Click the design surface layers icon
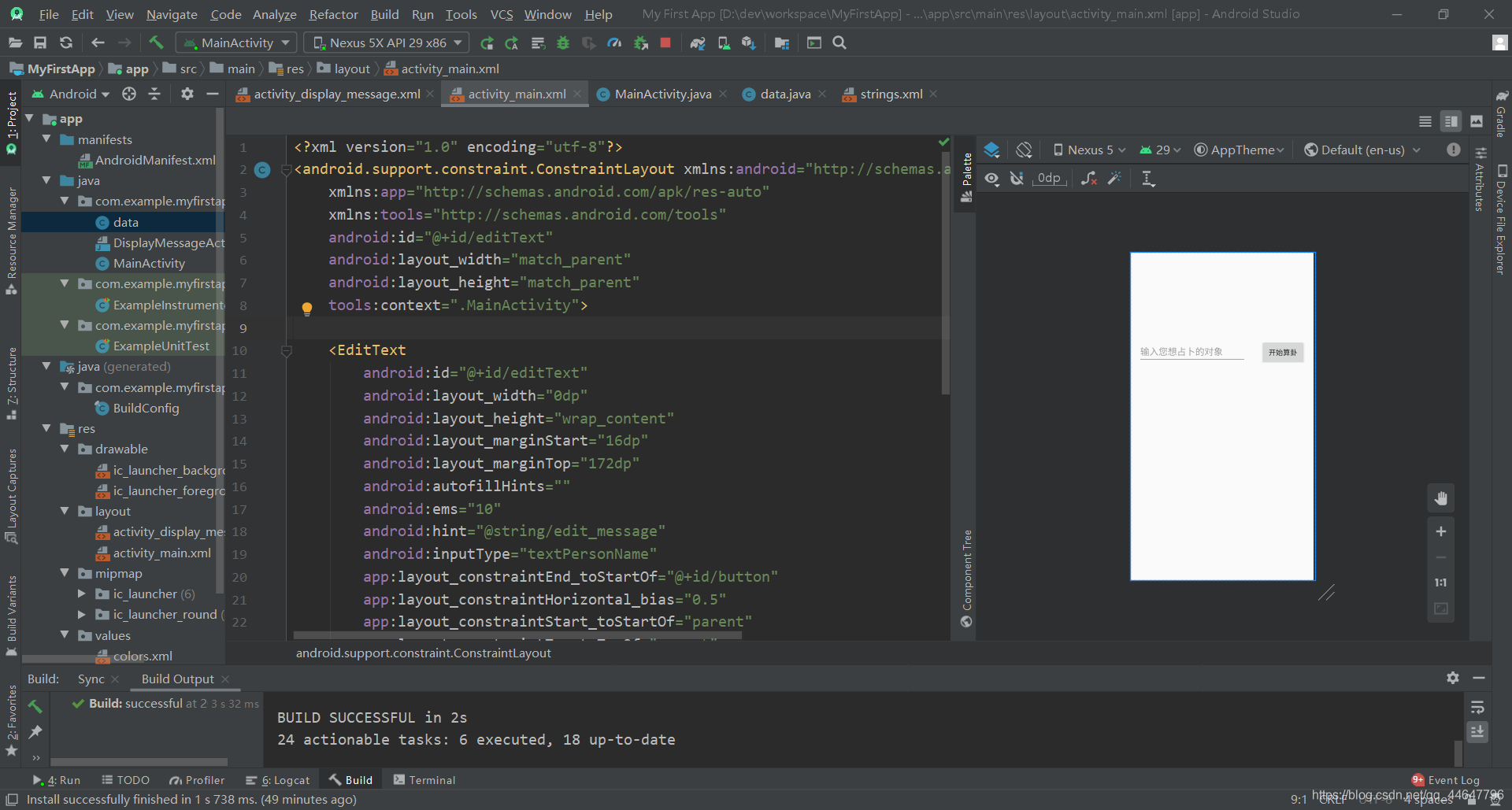 pyautogui.click(x=991, y=150)
